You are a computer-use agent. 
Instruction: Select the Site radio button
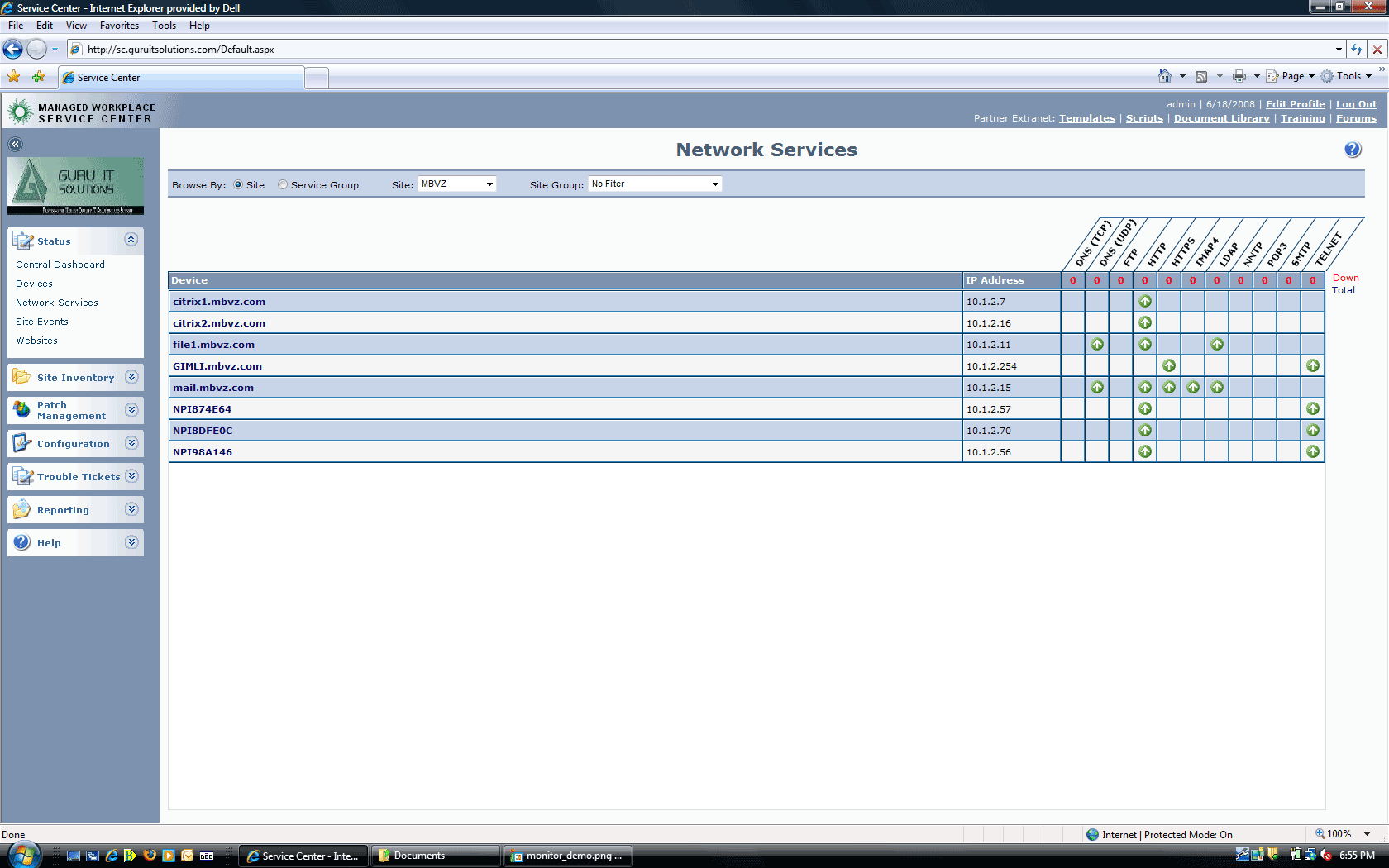coord(238,185)
